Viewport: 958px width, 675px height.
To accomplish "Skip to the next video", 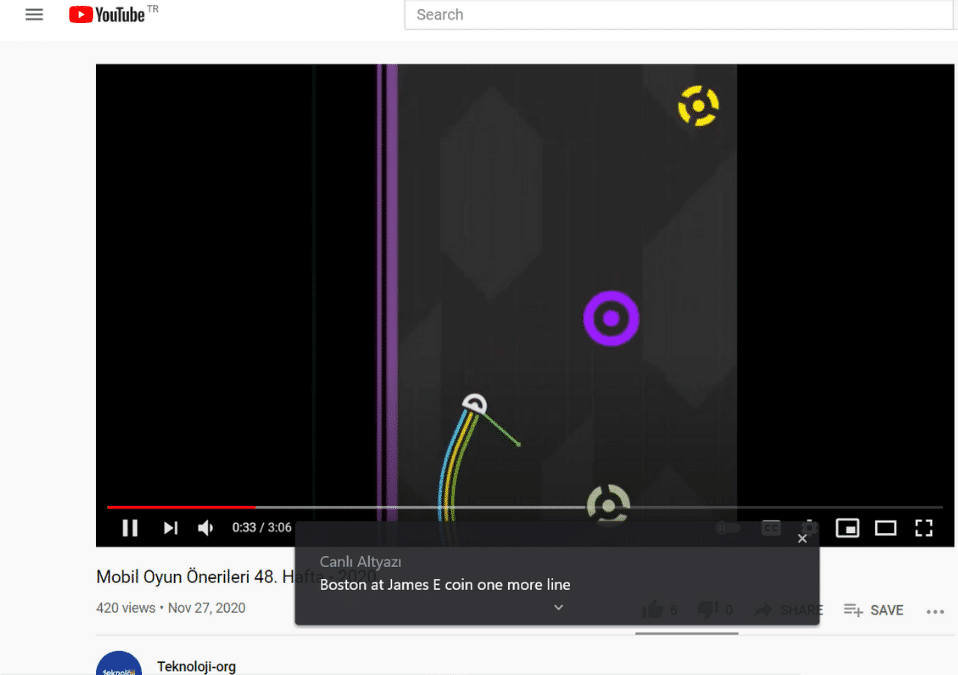I will [x=170, y=528].
